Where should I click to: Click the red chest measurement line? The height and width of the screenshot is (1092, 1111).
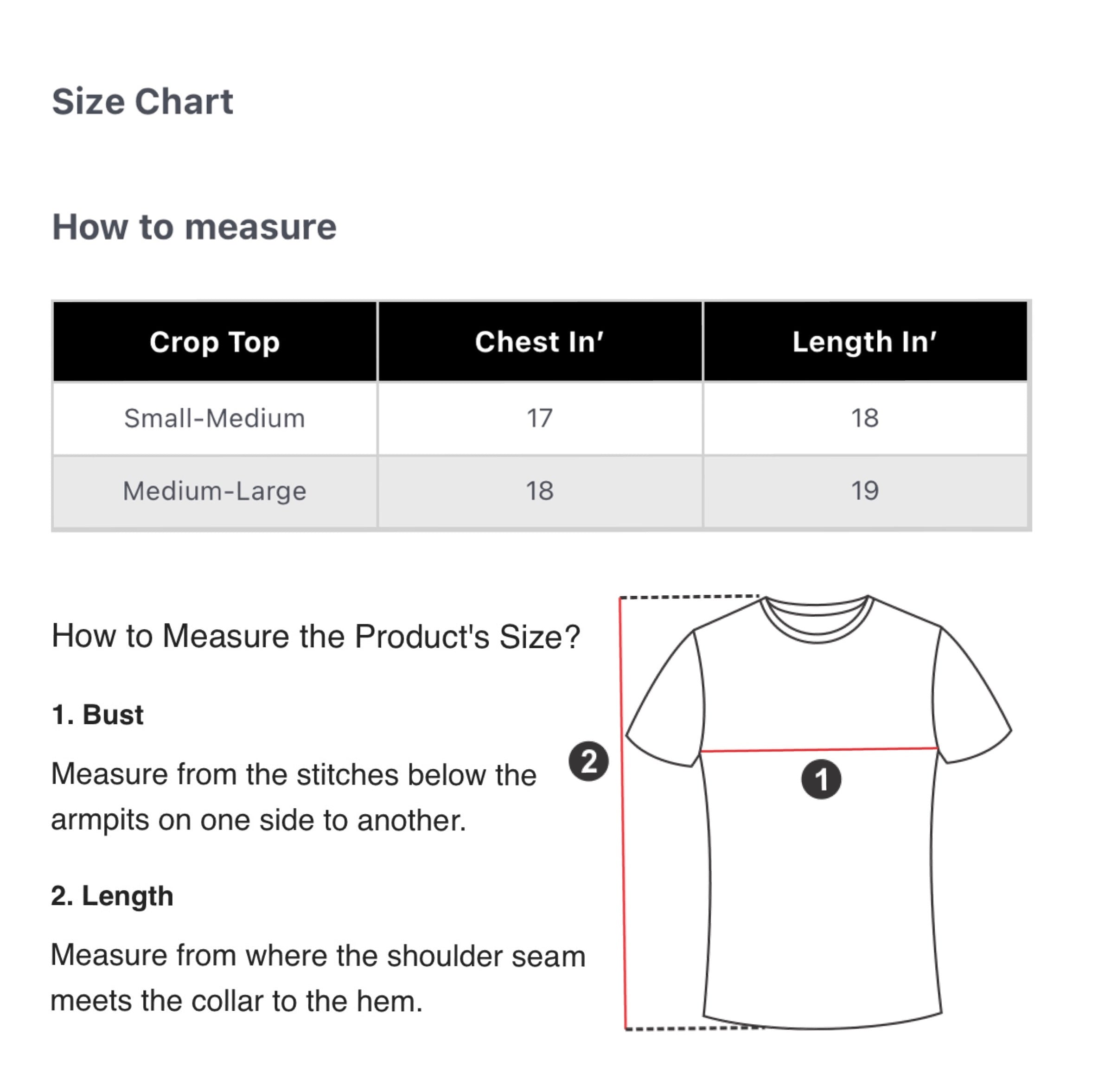819,750
